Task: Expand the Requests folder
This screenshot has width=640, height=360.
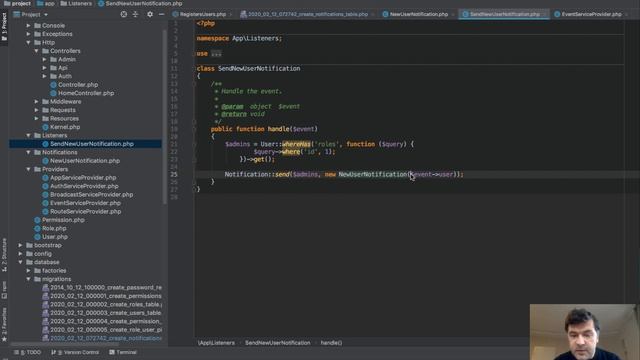Action: point(36,110)
